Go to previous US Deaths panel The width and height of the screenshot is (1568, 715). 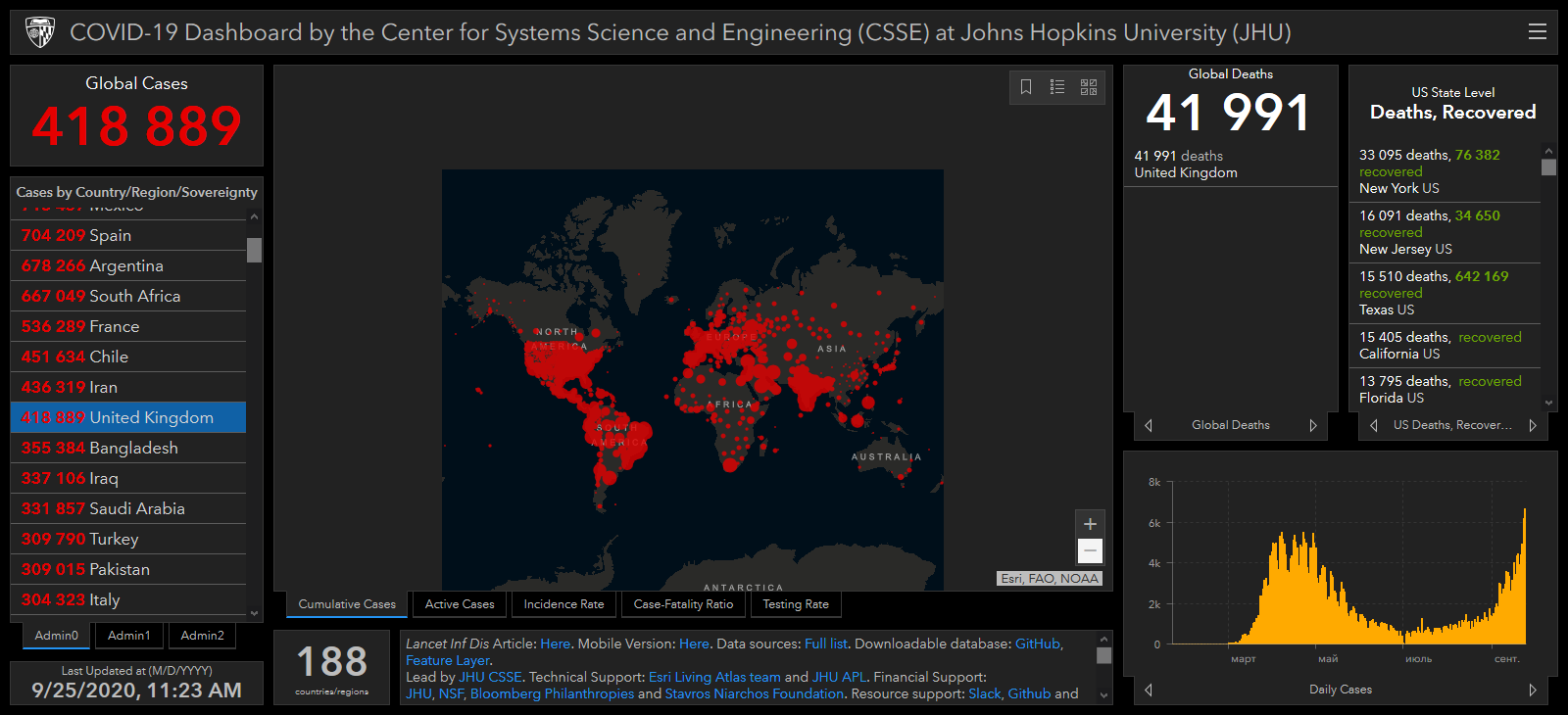pyautogui.click(x=1374, y=425)
